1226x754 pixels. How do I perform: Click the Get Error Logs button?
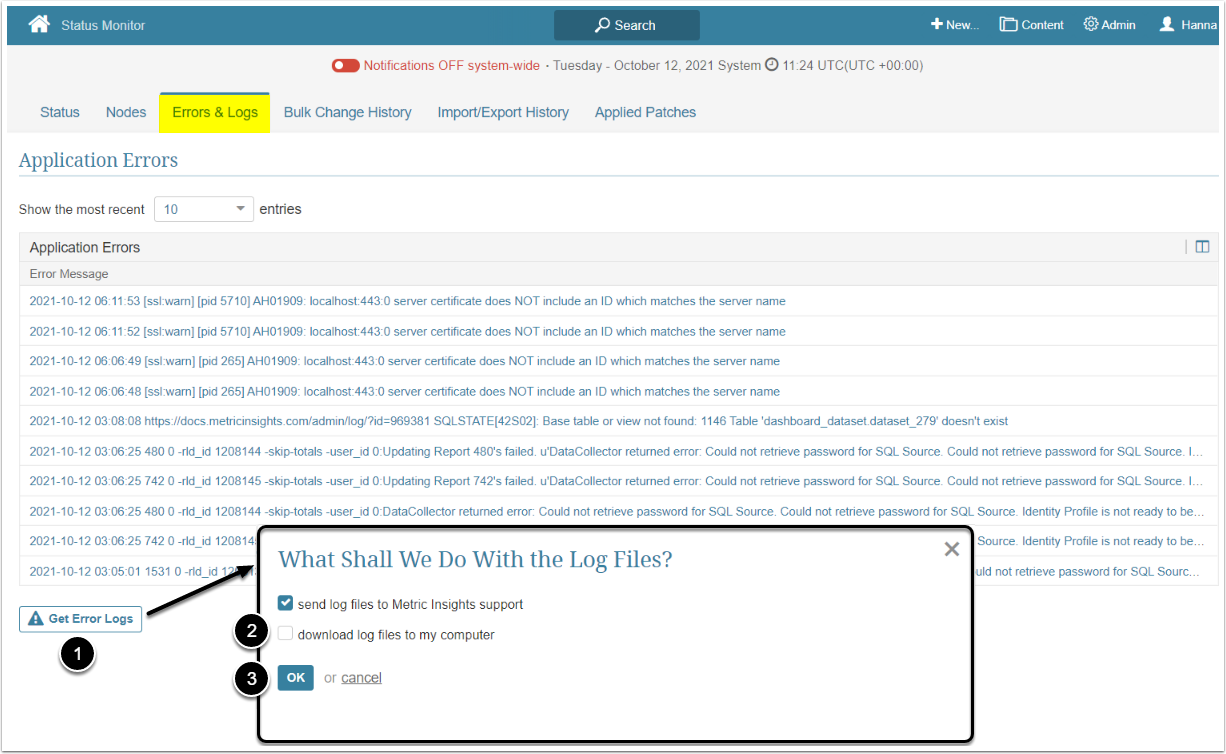(x=81, y=619)
